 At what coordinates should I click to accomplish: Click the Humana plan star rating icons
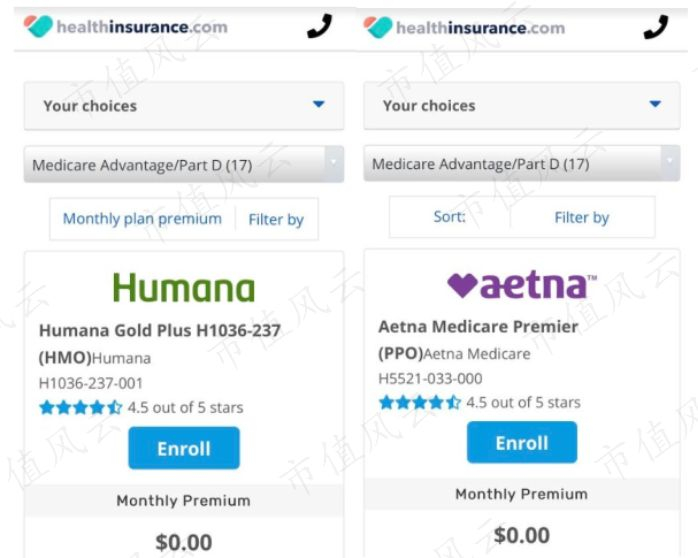81,407
